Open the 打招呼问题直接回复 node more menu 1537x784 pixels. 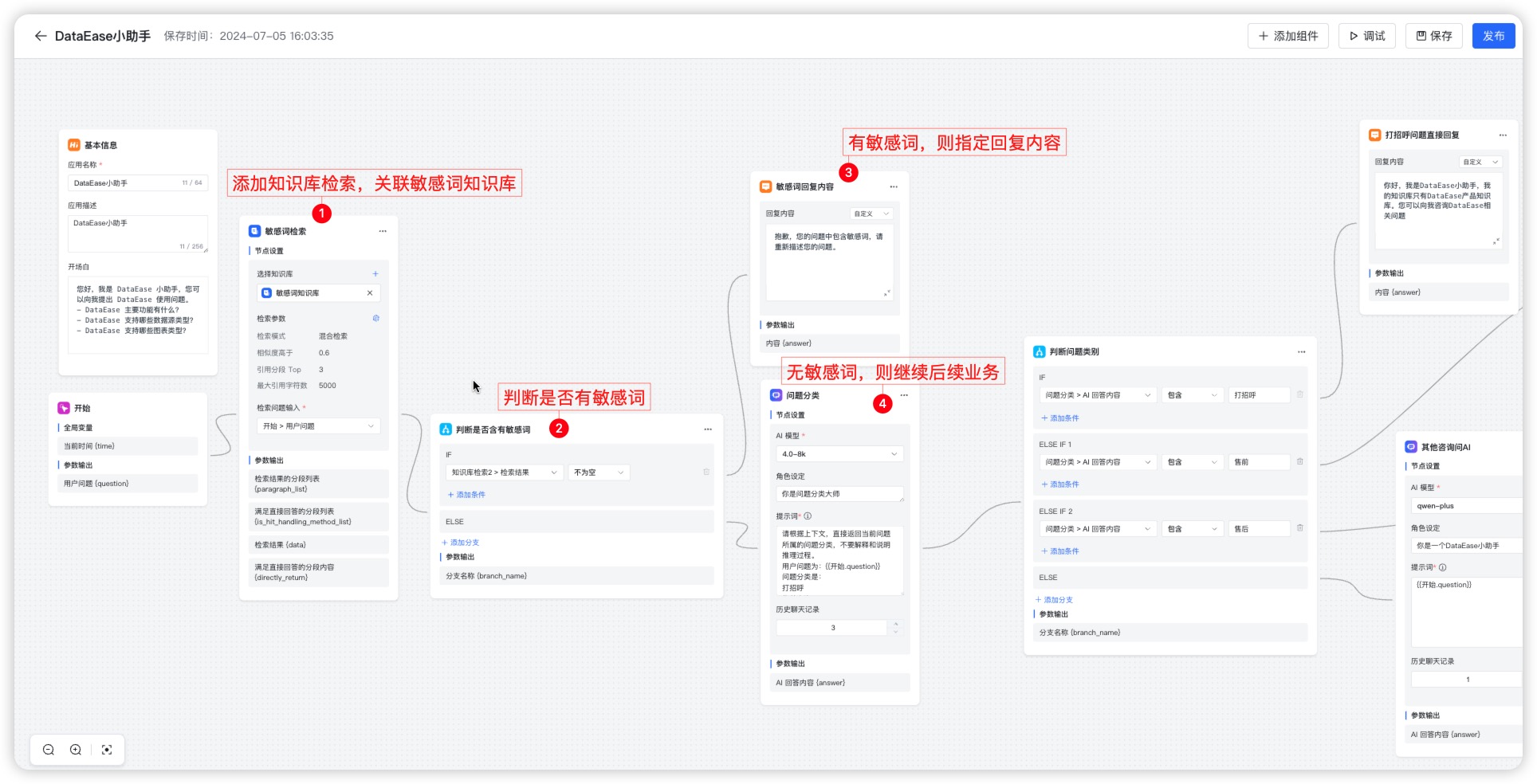point(1503,135)
